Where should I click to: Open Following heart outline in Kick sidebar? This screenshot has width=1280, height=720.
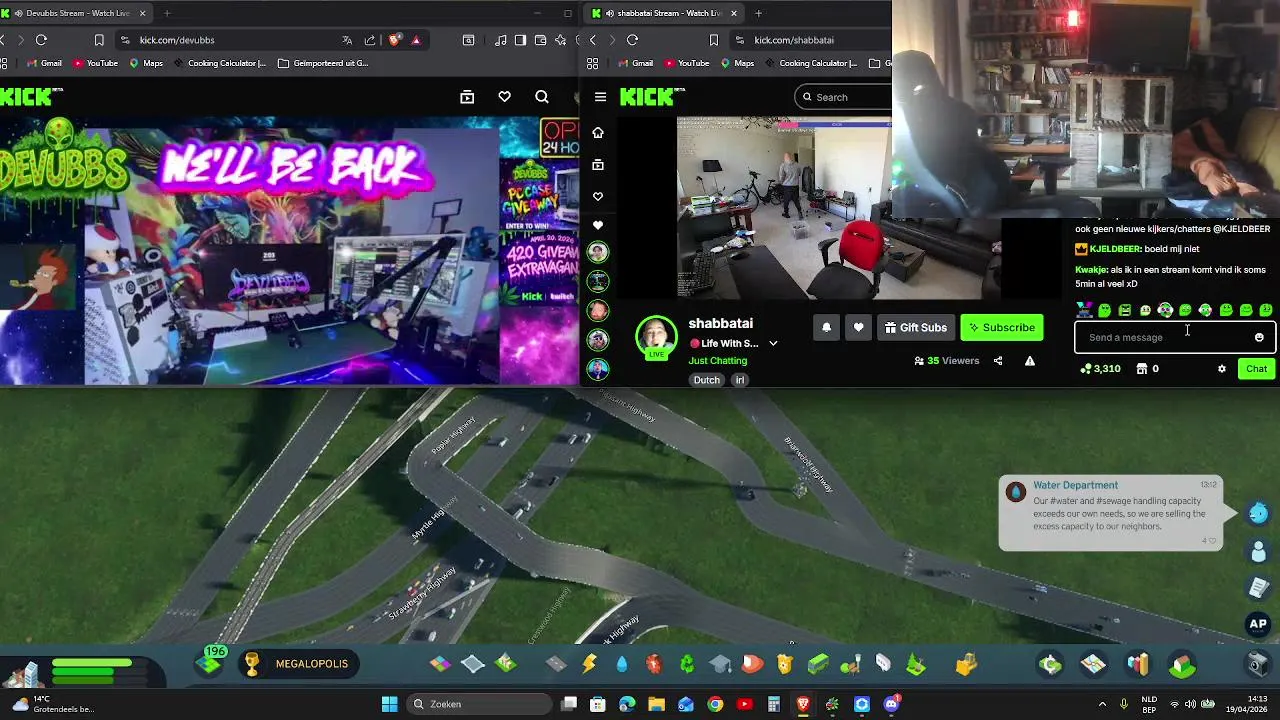[x=598, y=197]
